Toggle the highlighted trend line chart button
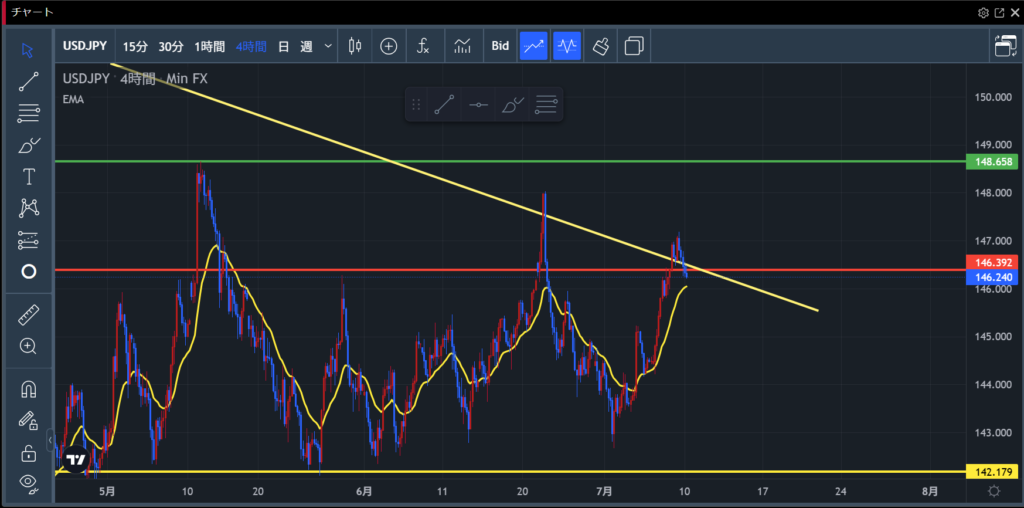1024x508 pixels. [x=534, y=46]
